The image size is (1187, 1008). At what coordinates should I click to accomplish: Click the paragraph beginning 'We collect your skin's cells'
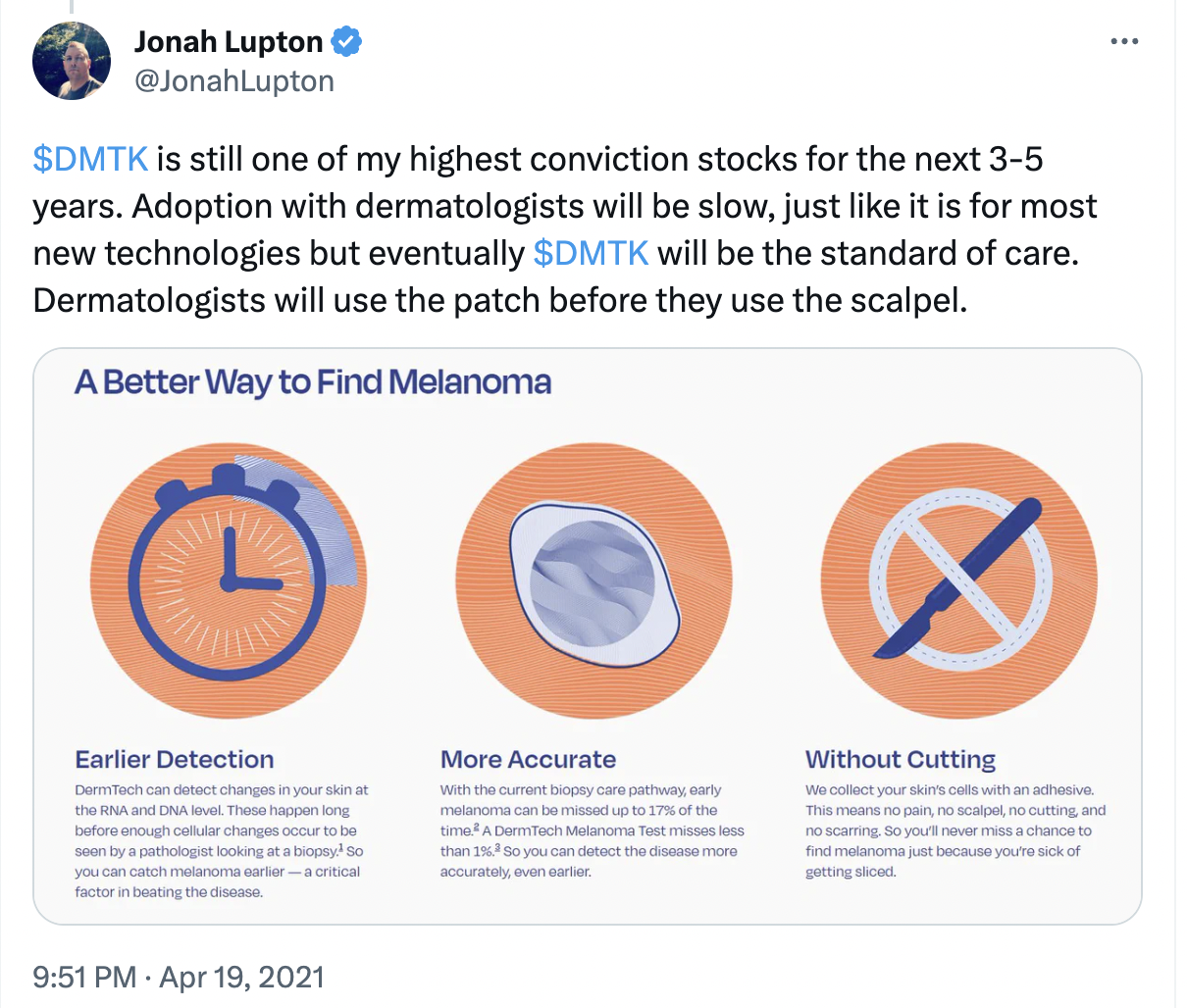955,831
